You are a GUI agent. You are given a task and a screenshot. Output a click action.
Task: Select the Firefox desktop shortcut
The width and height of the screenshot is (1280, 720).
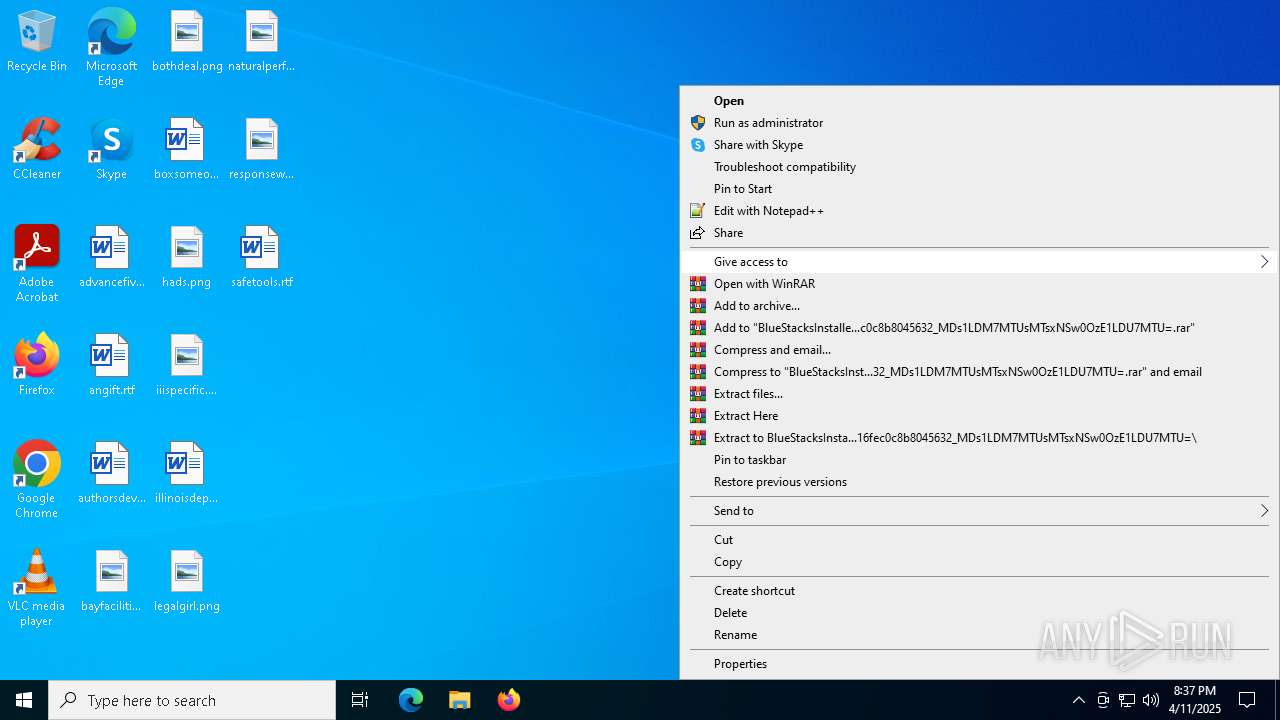point(37,366)
